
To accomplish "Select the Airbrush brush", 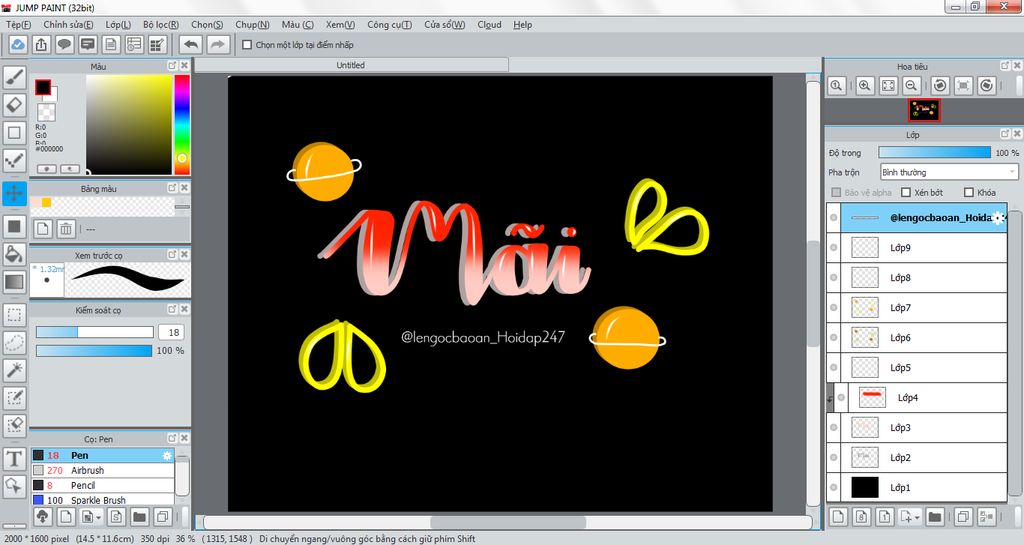I will click(x=103, y=471).
